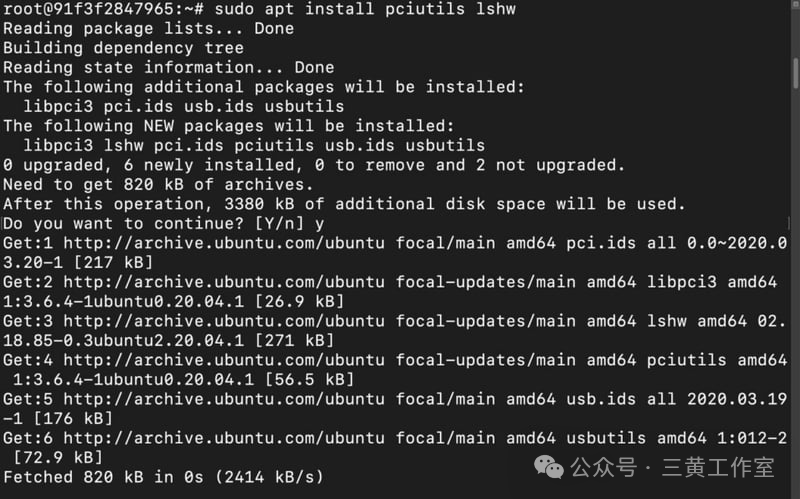This screenshot has width=800, height=499.
Task: Click the Reading state information line
Action: [x=168, y=67]
